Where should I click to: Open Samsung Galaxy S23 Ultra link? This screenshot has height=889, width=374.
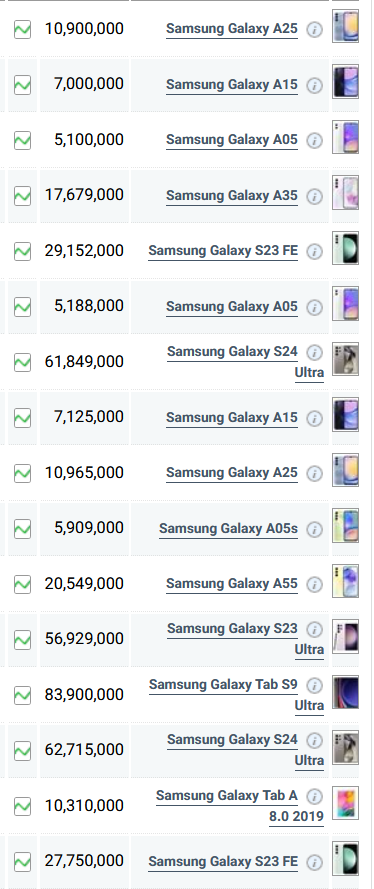245,639
